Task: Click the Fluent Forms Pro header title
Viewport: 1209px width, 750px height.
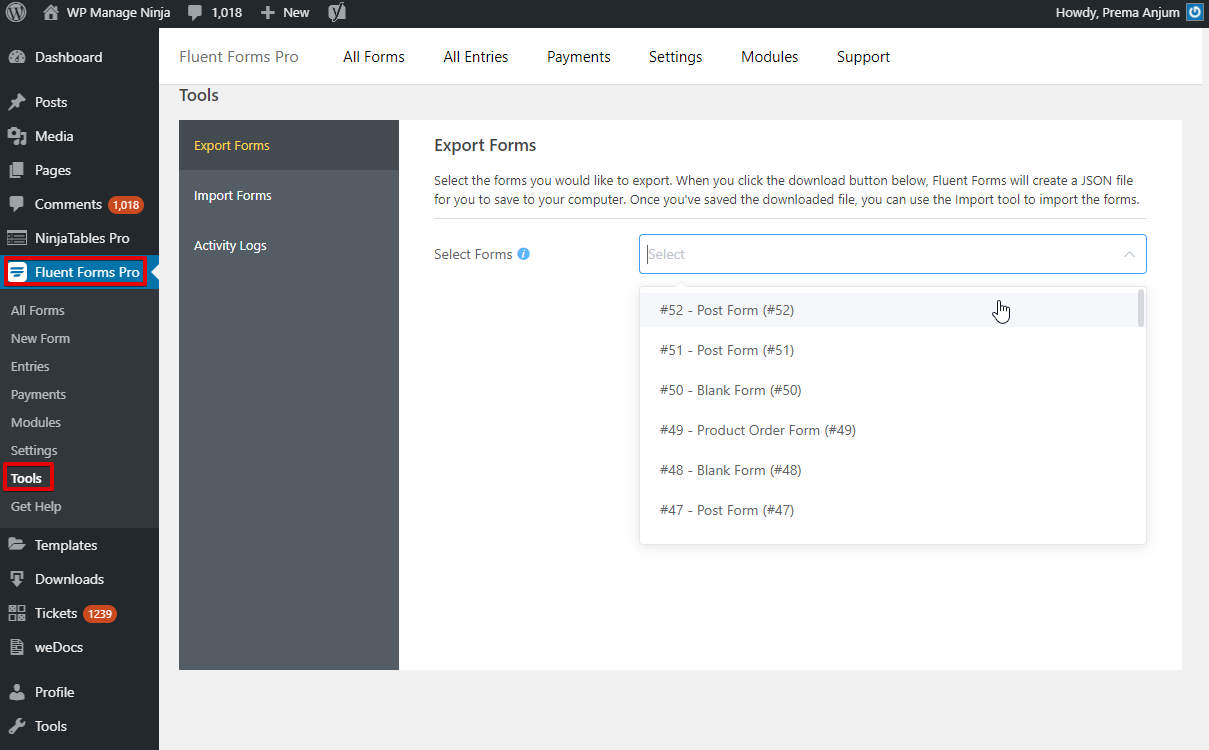Action: tap(239, 57)
